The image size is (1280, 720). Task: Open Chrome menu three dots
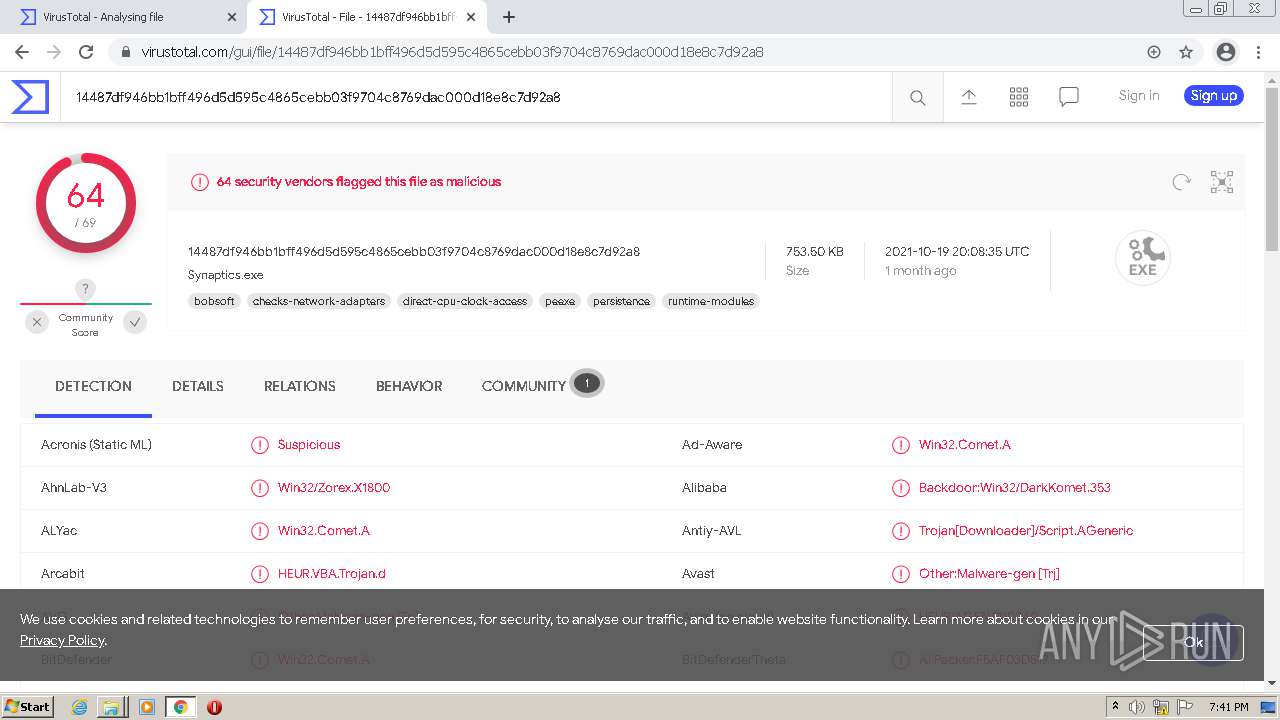point(1258,52)
